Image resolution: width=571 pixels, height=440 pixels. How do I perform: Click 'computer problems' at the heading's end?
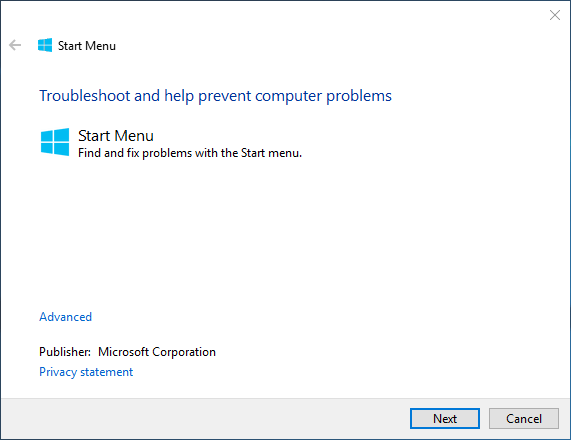323,96
